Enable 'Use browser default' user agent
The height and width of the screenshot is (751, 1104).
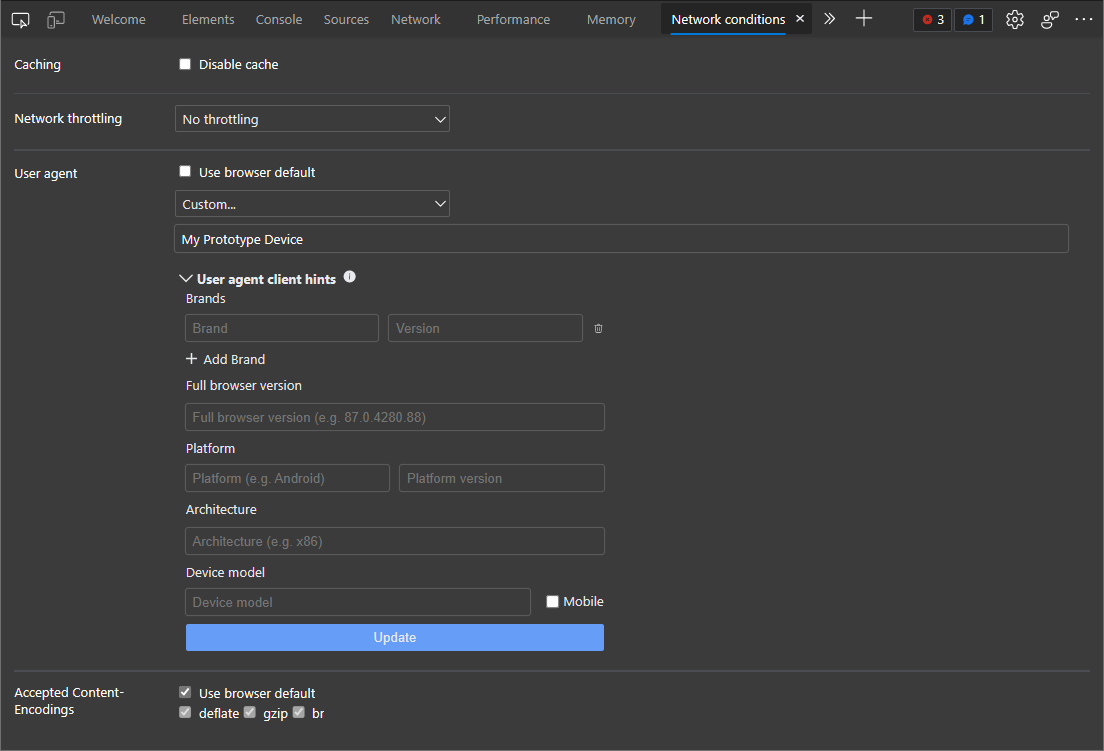tap(185, 171)
